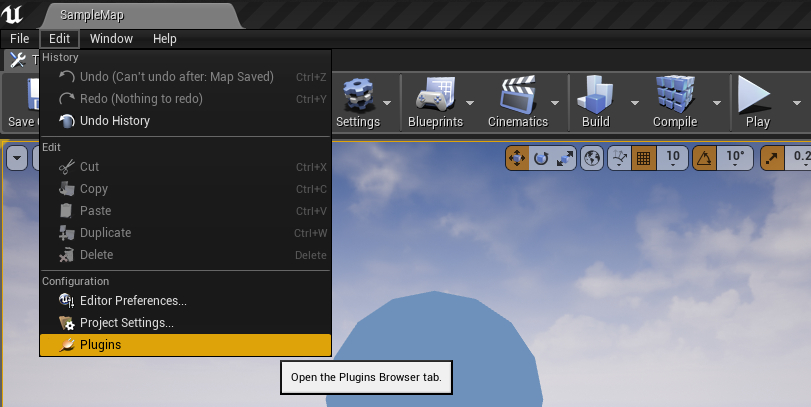The height and width of the screenshot is (407, 811).
Task: Open the scale snap value dropdown
Action: (799, 158)
